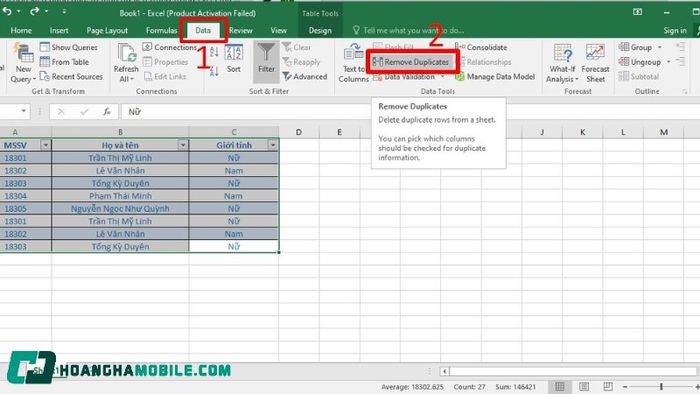Viewport: 700px width, 394px height.
Task: Click Clear filter
Action: 297,47
